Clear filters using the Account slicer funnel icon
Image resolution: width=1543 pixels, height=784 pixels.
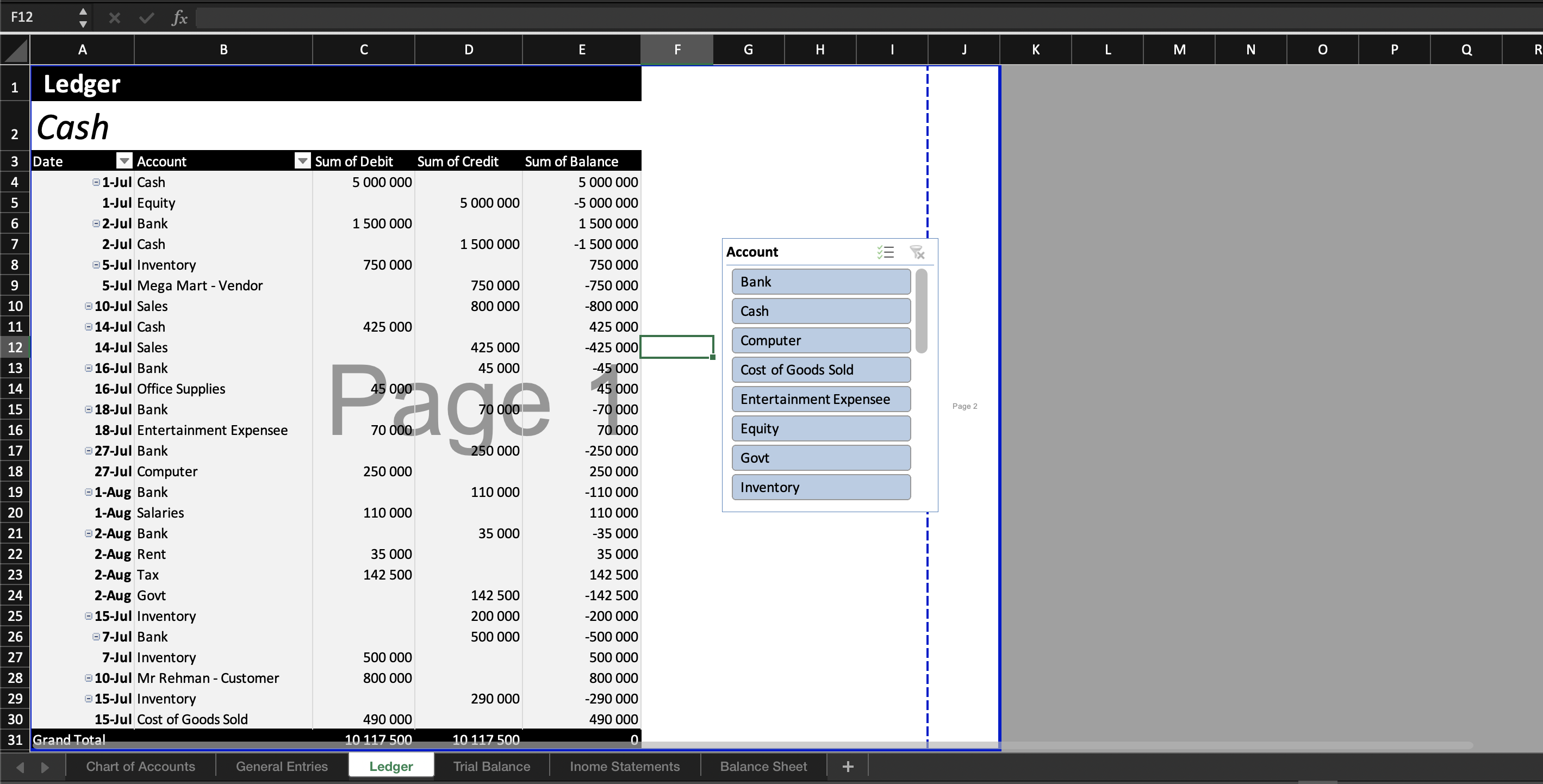[x=918, y=252]
